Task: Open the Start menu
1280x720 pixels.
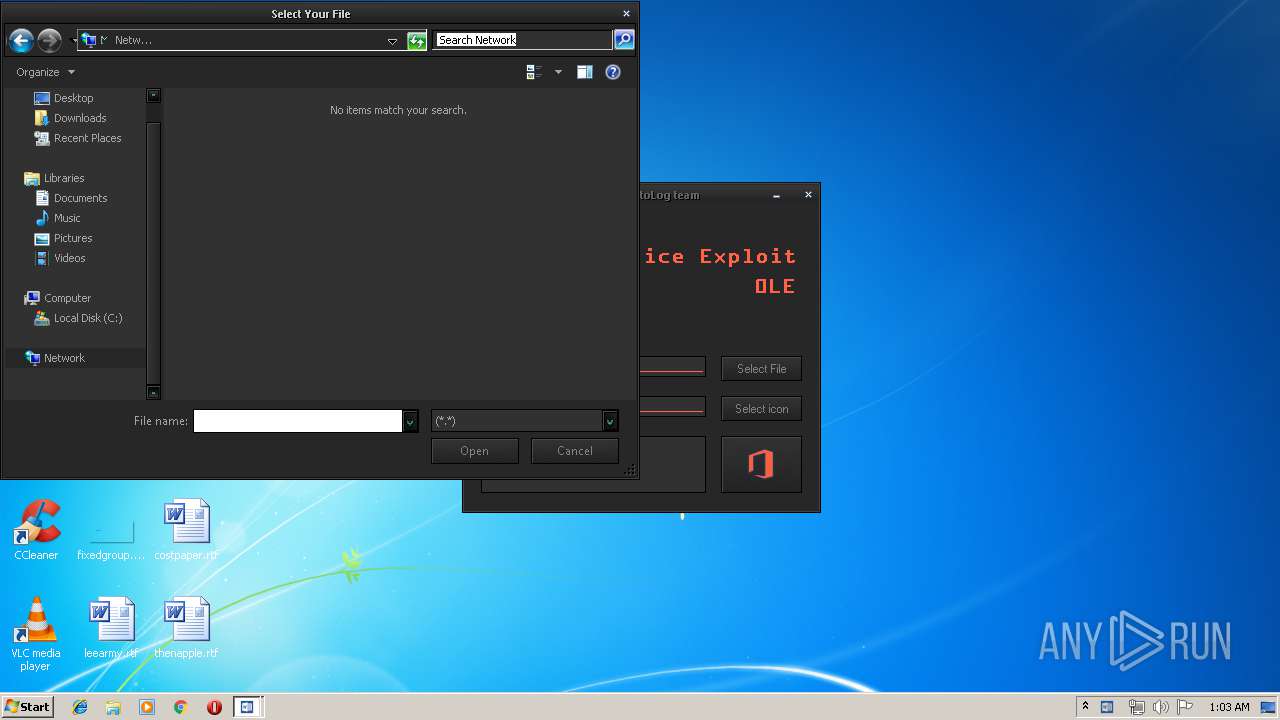Action: 27,707
